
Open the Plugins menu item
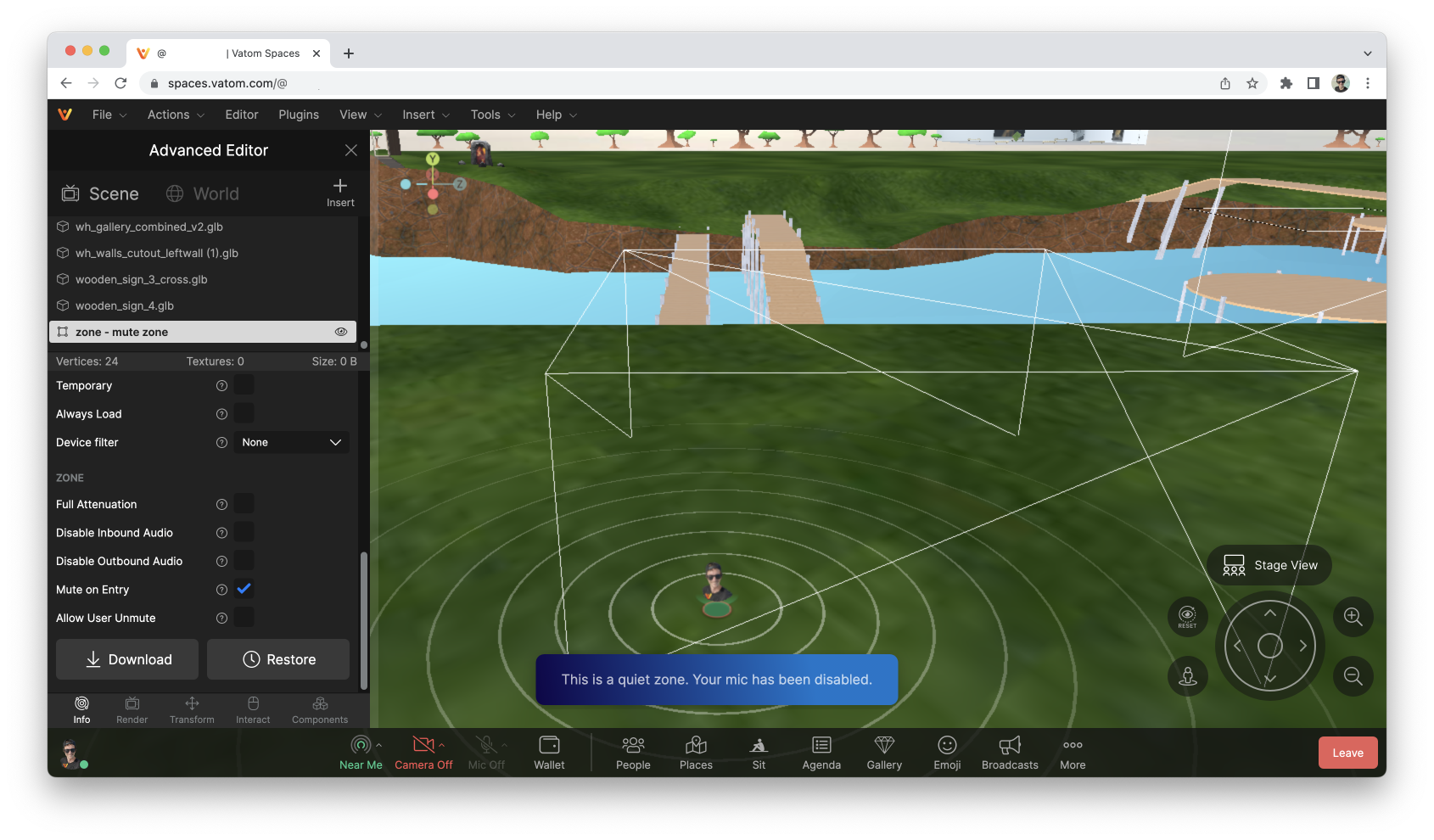click(x=299, y=115)
